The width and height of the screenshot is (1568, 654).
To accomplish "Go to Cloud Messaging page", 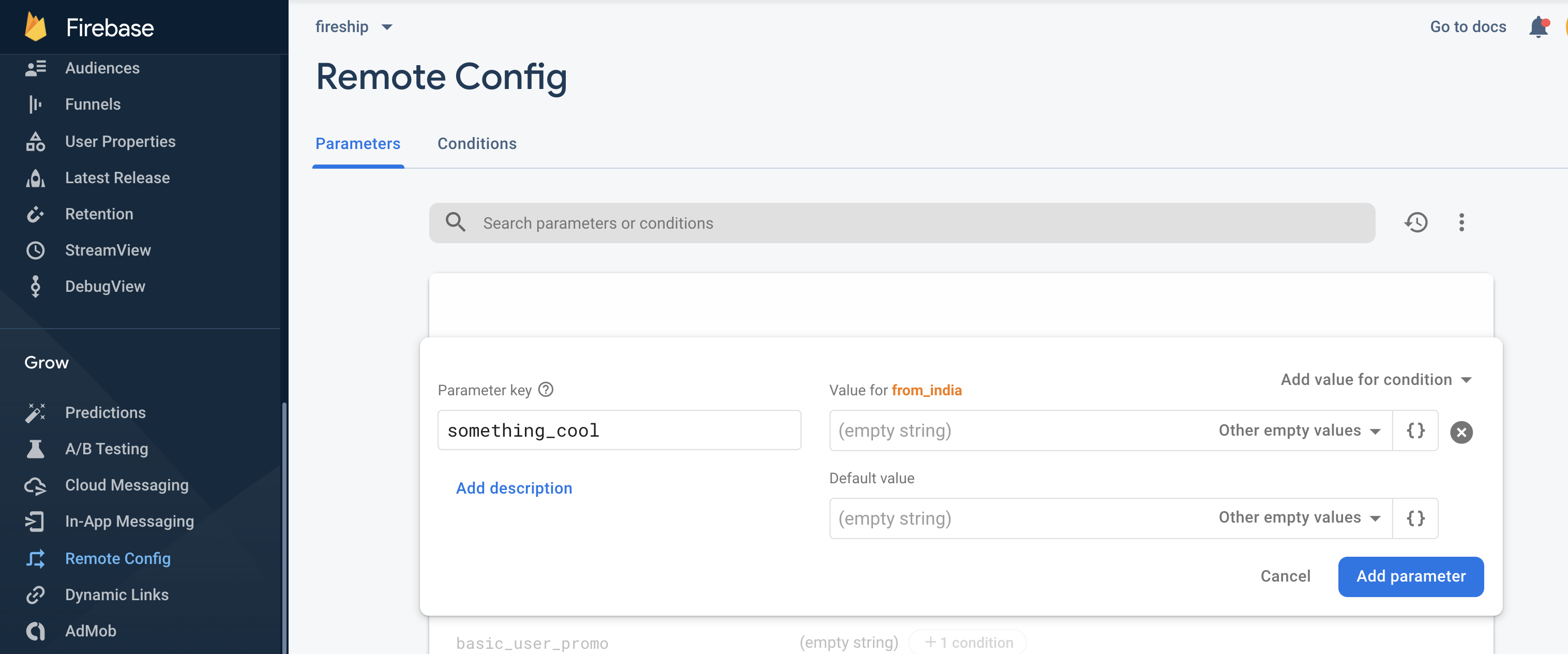I will [x=127, y=485].
